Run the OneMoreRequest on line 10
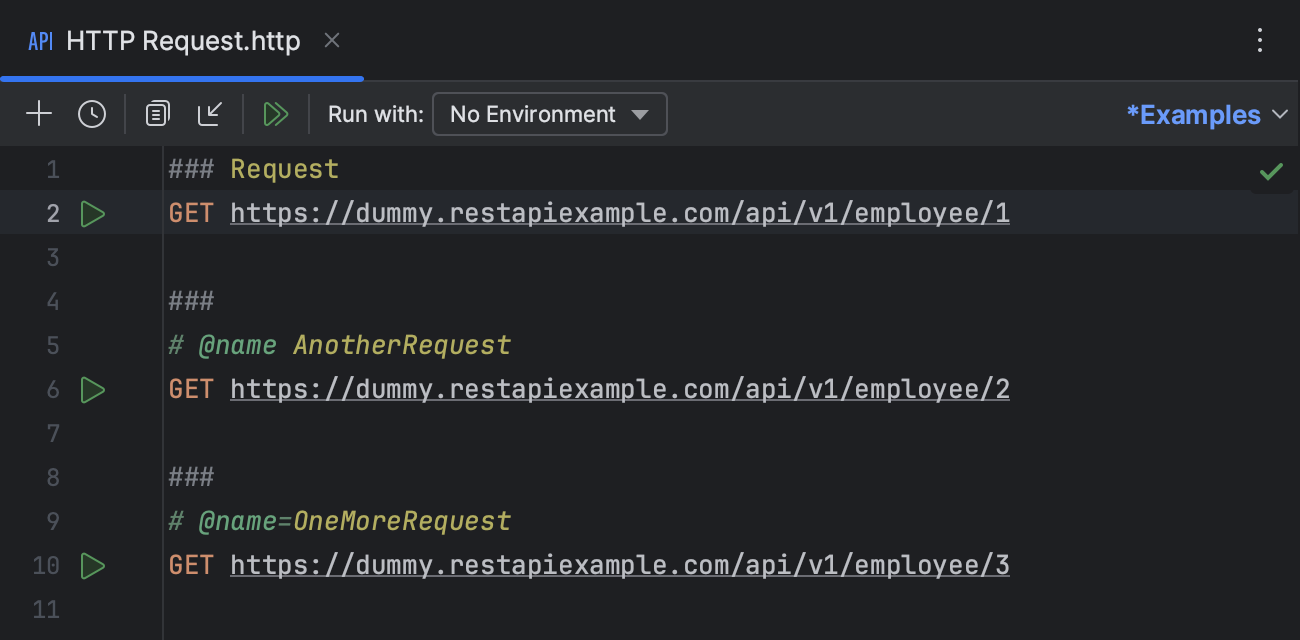Image resolution: width=1300 pixels, height=640 pixels. tap(92, 565)
